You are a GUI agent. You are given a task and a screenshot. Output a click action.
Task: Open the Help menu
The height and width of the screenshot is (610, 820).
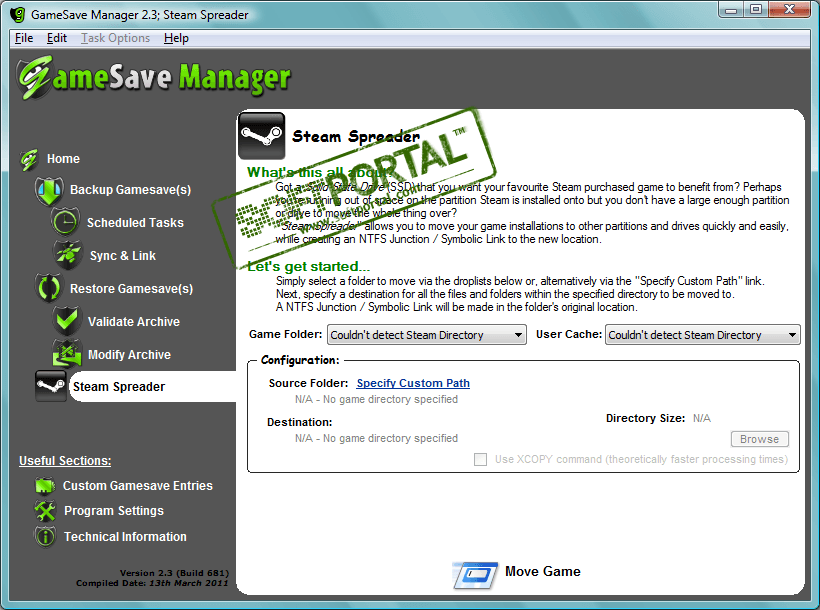[176, 38]
